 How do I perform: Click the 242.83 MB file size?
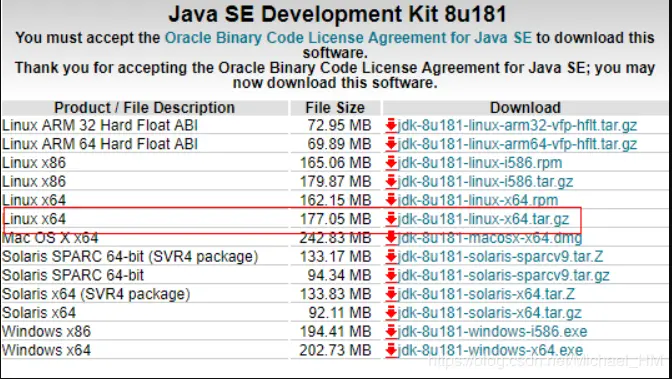coord(336,238)
